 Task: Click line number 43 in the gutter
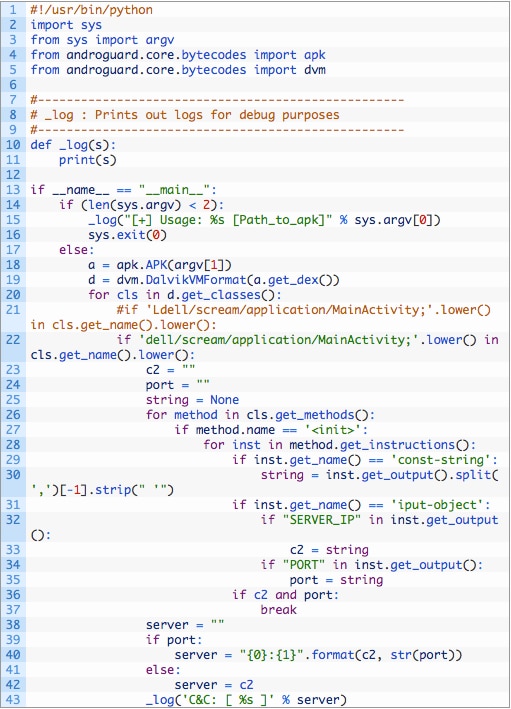tap(13, 699)
